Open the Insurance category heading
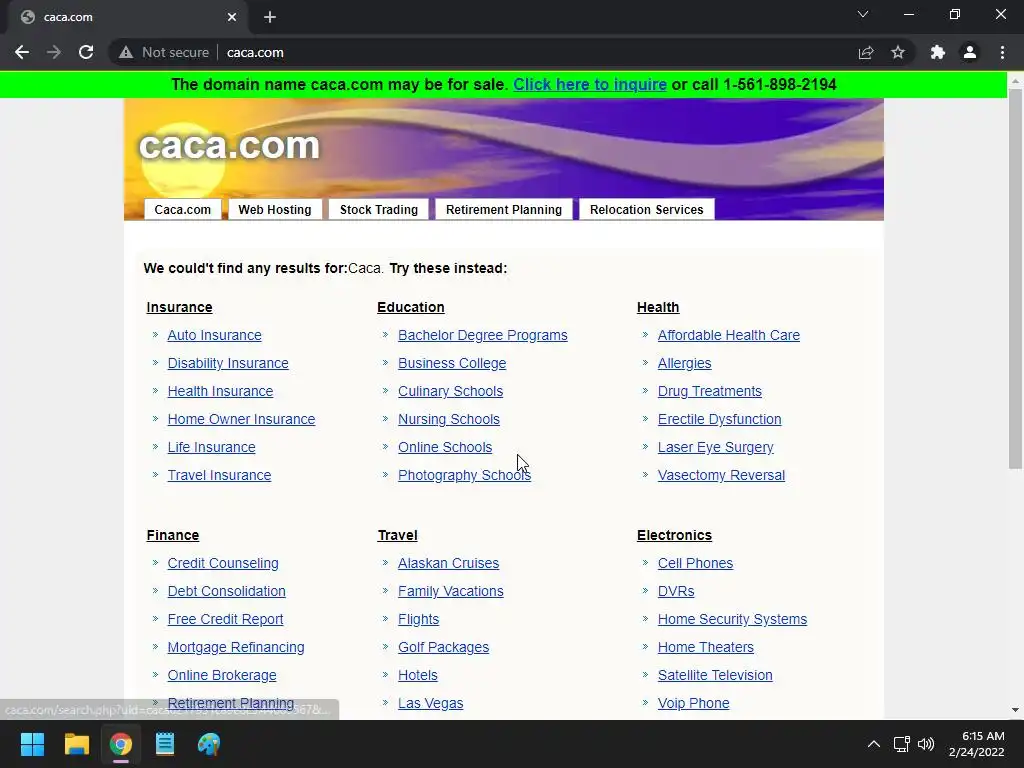Viewport: 1024px width, 768px height. click(180, 307)
